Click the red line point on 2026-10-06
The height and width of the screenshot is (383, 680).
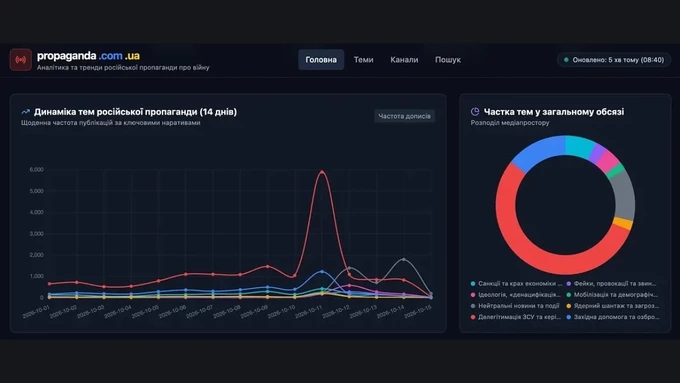186,274
